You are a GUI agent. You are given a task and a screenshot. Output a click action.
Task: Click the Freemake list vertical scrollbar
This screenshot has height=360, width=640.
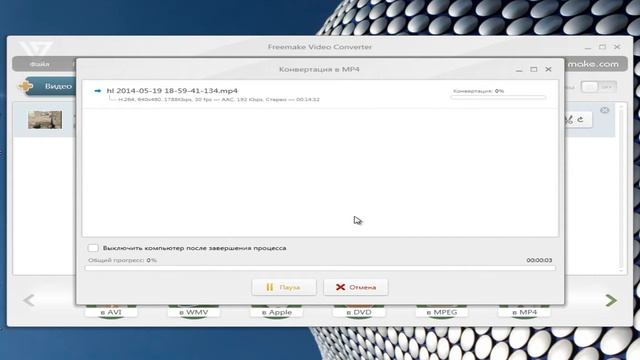pos(621,188)
